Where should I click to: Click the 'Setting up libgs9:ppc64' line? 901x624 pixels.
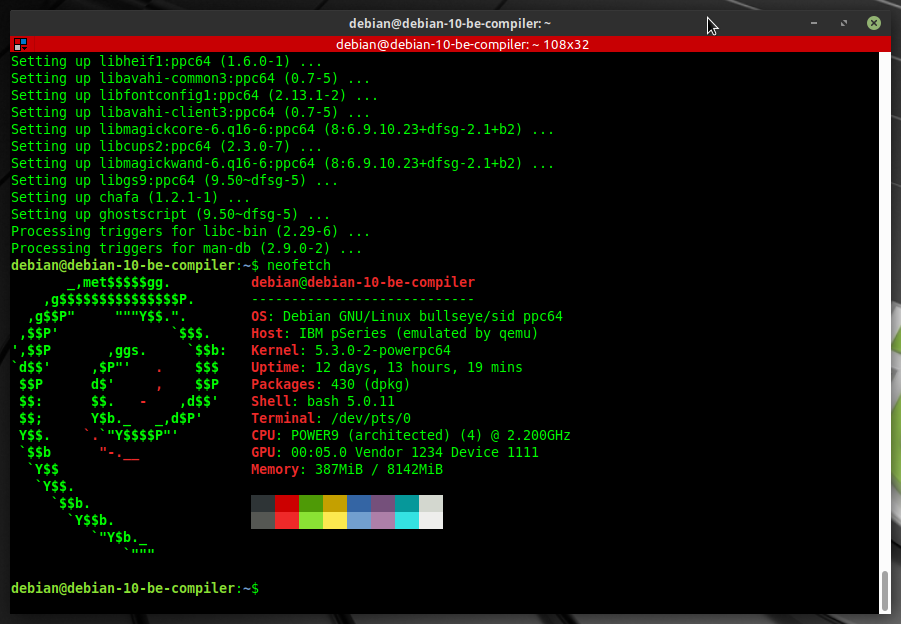coord(174,180)
